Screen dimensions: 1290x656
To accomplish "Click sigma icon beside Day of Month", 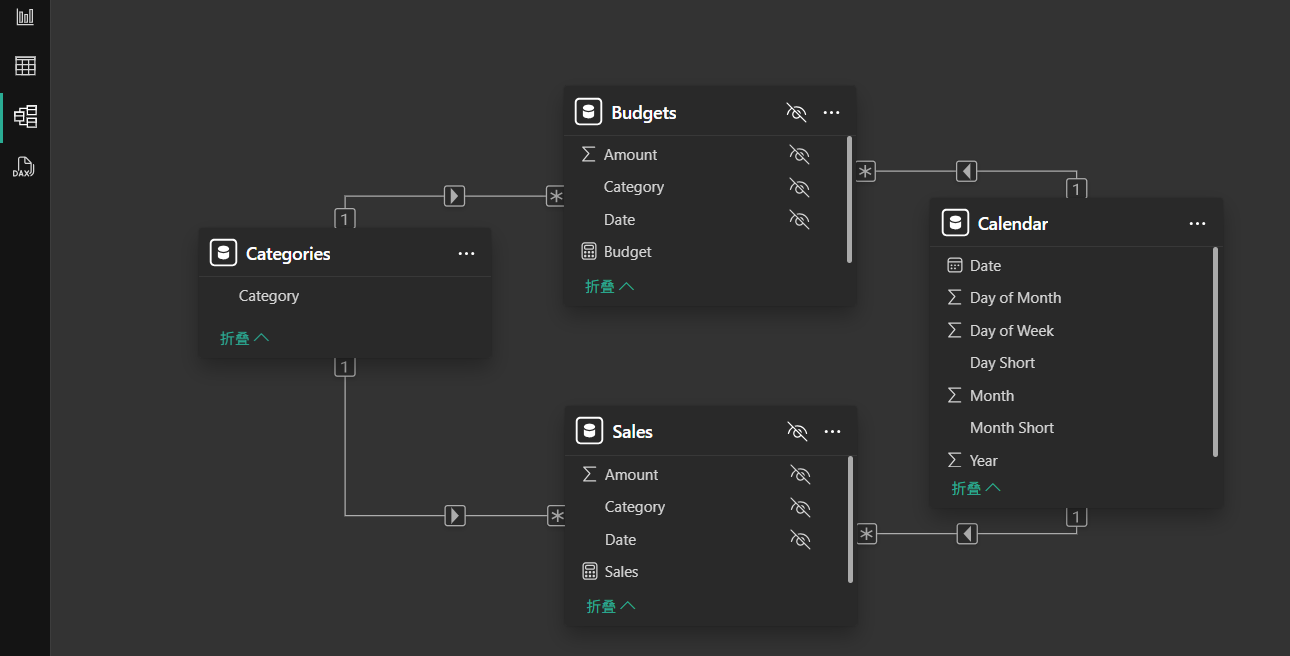I will pos(954,298).
